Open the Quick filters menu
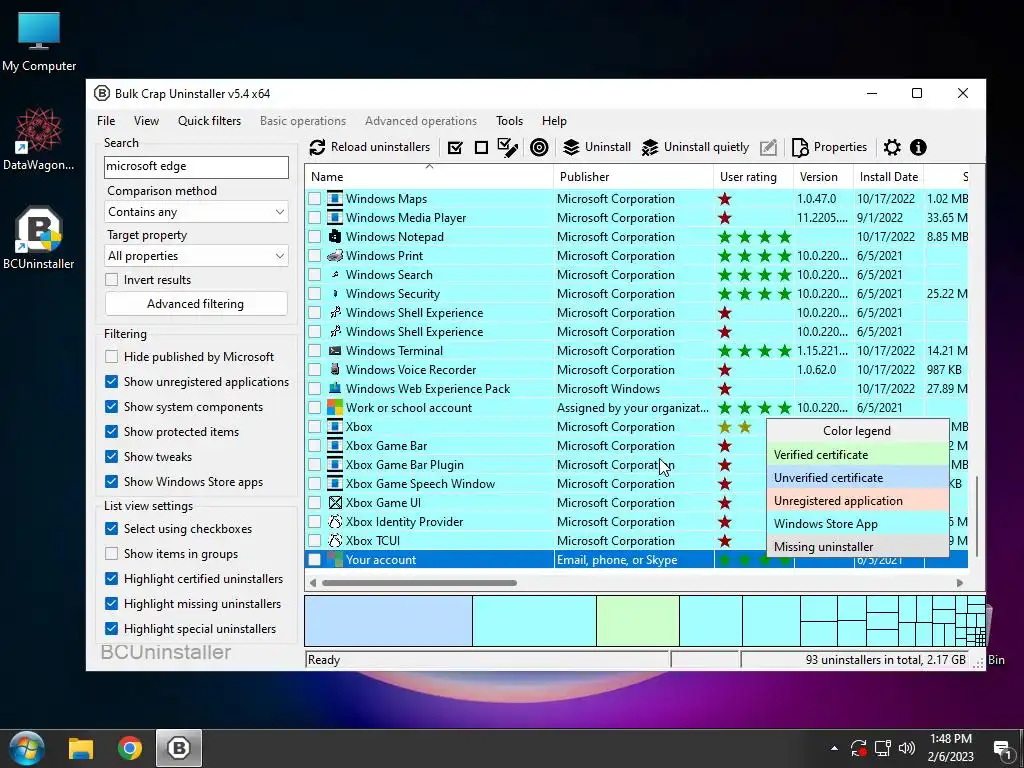Image resolution: width=1024 pixels, height=768 pixels. pos(209,121)
